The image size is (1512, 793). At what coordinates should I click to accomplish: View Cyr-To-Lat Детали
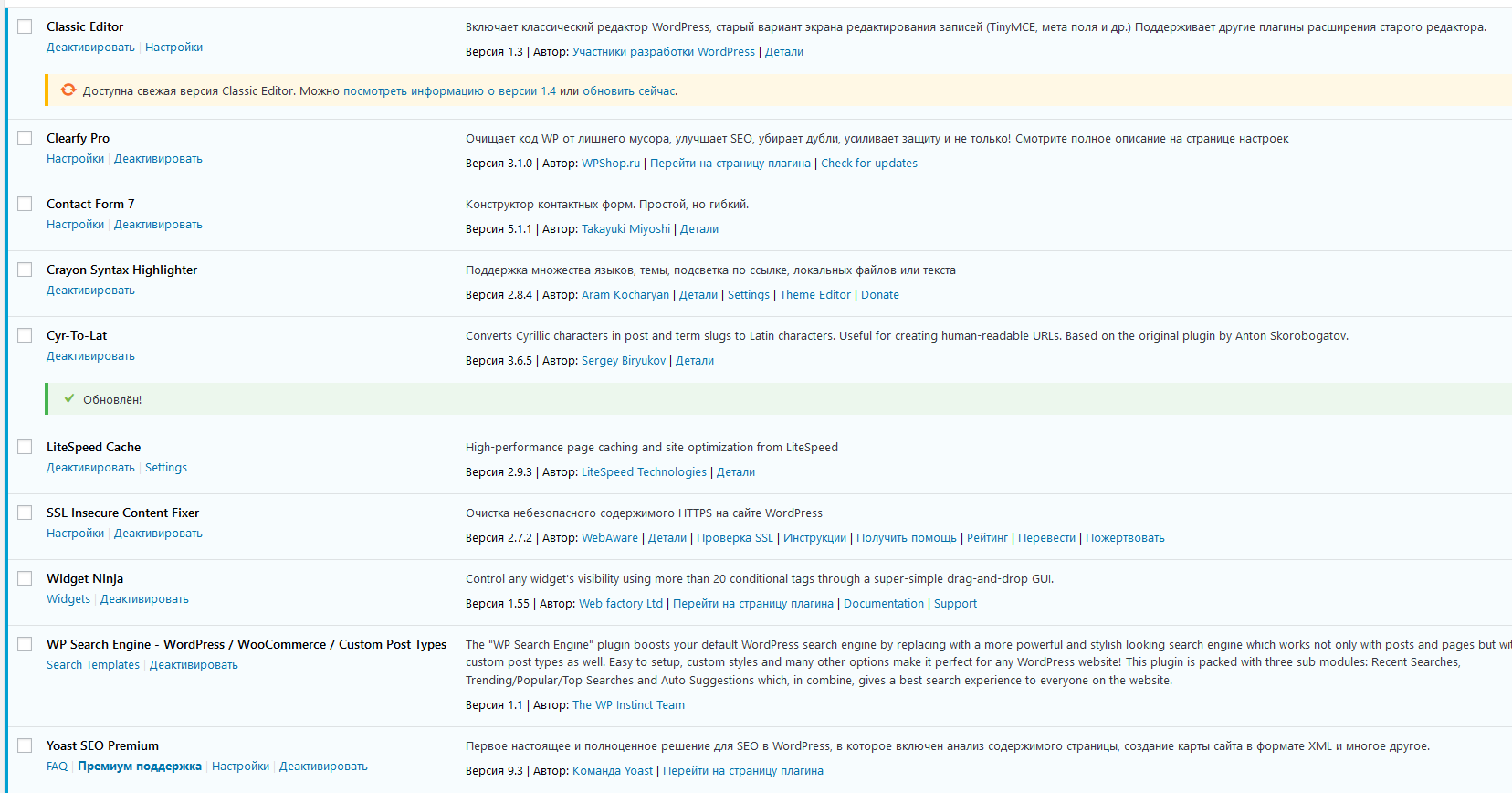(695, 361)
